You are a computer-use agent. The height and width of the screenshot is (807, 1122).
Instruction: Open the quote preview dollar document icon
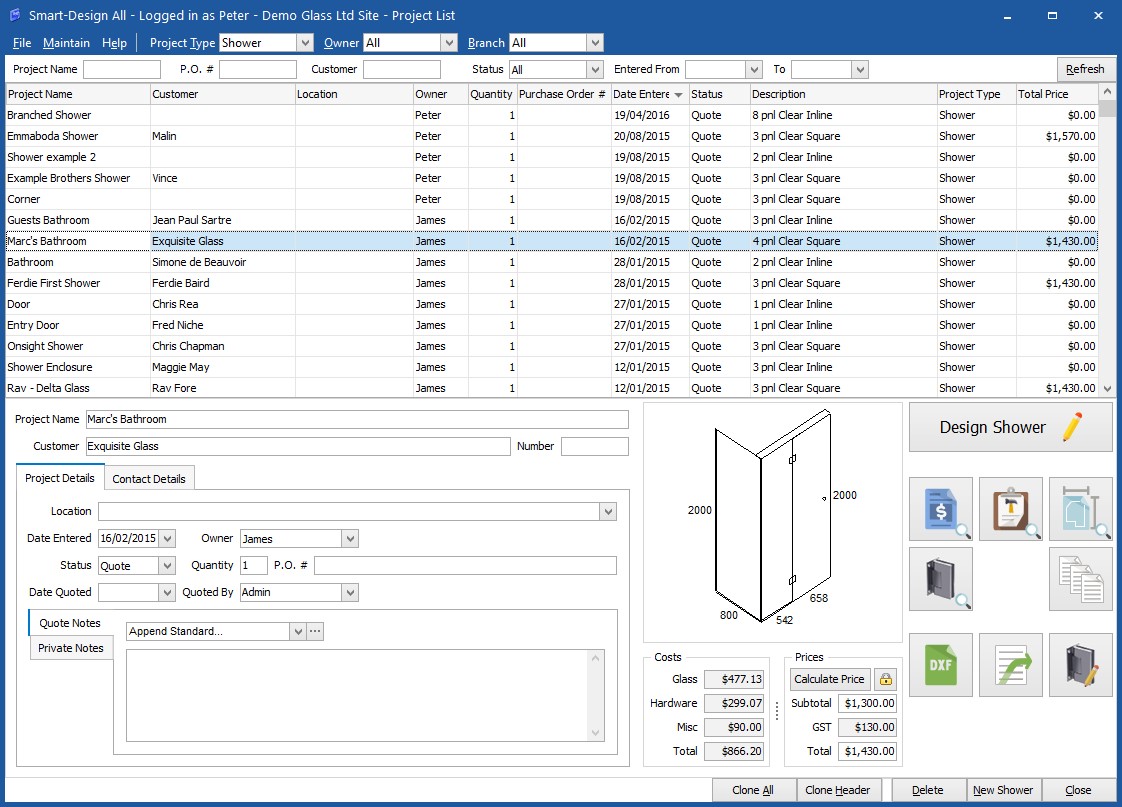tap(940, 509)
